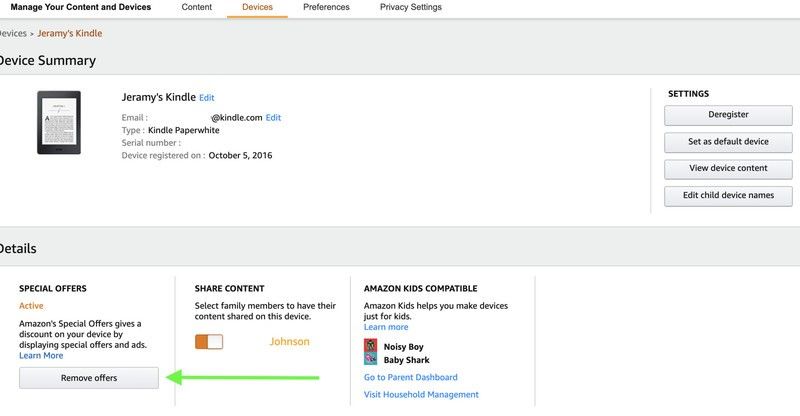Click the Kindle Paperwhite device image
800x416 pixels.
click(59, 123)
